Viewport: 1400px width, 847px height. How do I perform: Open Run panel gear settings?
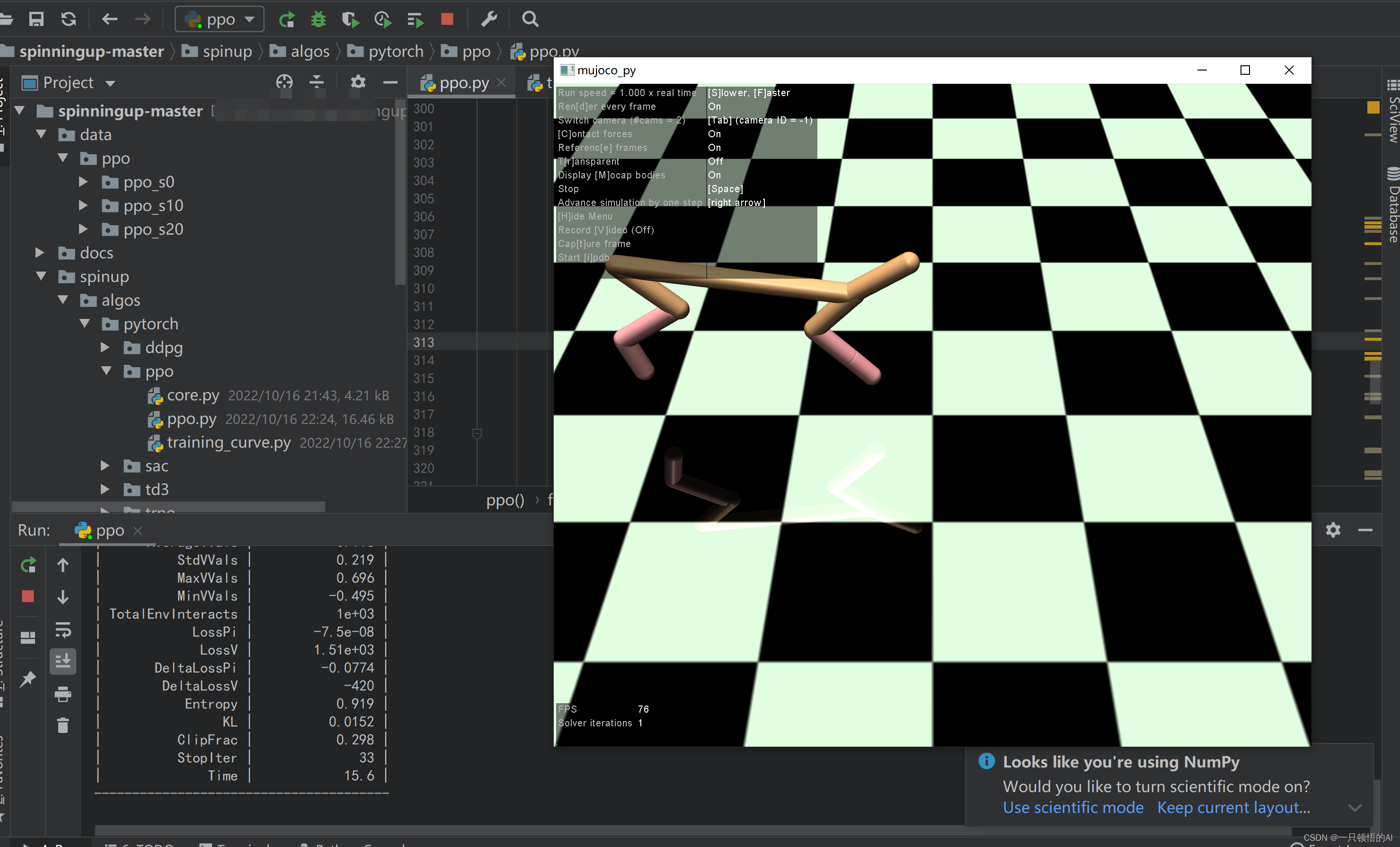pyautogui.click(x=1333, y=530)
